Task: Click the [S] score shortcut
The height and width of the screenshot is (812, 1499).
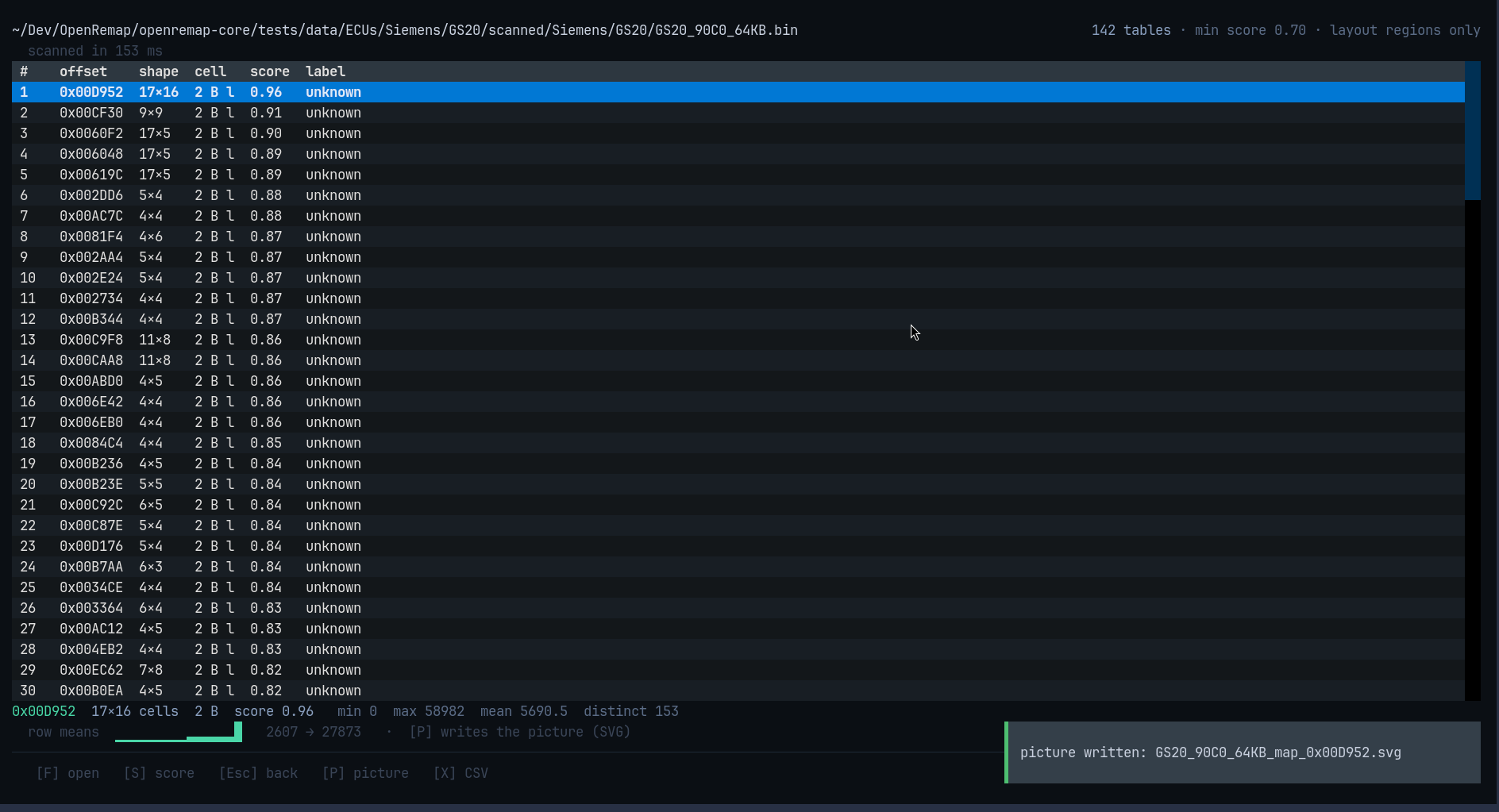Action: coord(159,773)
